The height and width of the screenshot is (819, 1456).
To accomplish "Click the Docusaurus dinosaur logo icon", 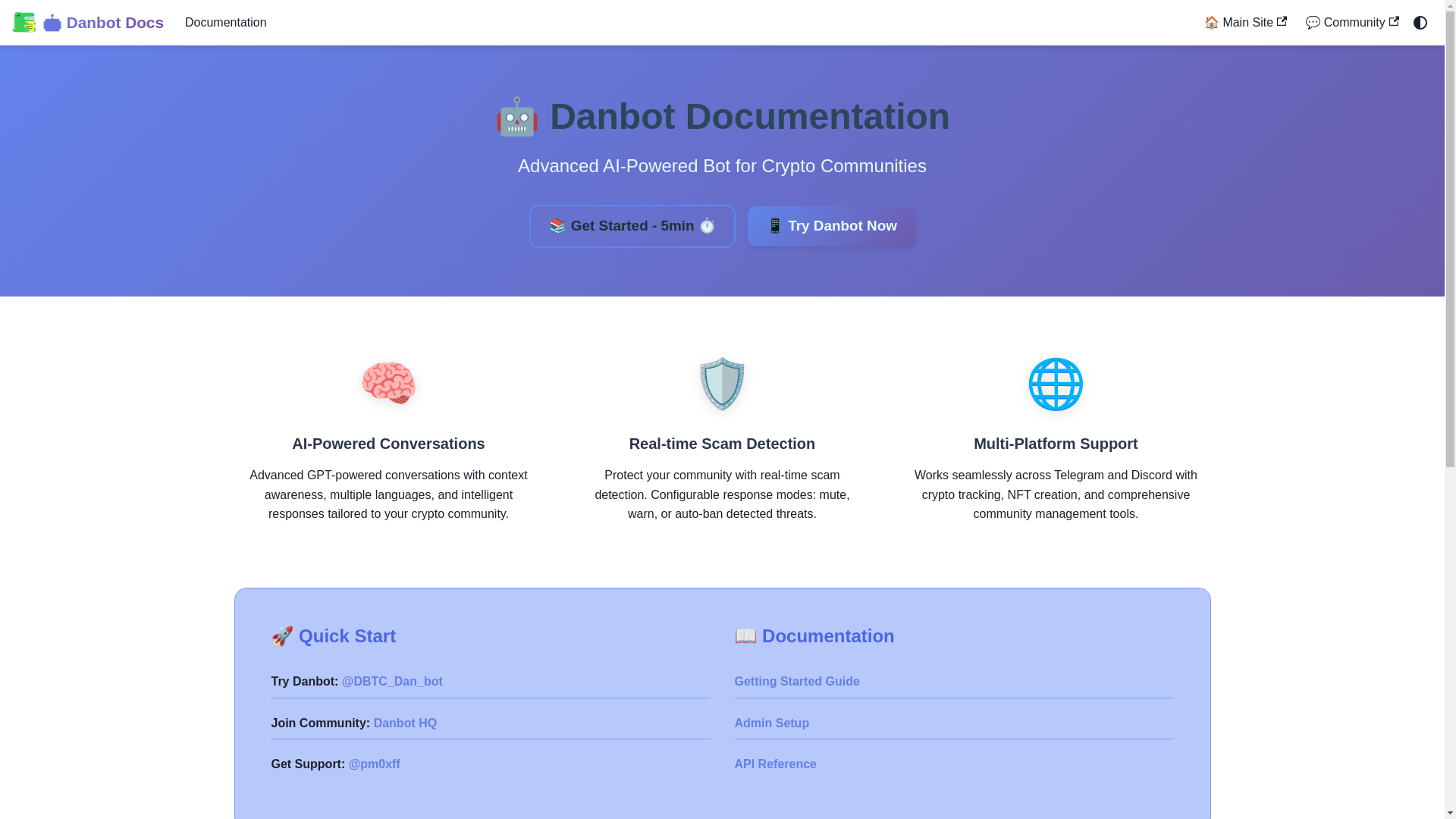I will point(24,23).
